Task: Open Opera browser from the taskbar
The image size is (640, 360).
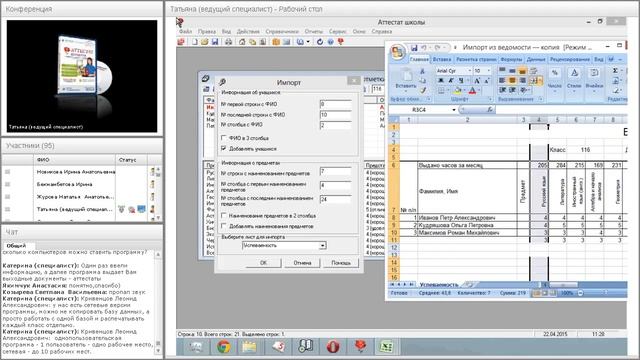Action: click(x=333, y=347)
